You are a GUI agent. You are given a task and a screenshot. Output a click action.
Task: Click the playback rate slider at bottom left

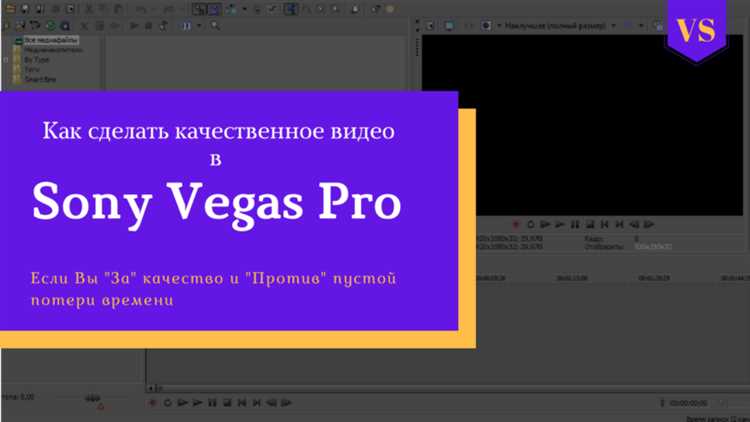(92, 398)
